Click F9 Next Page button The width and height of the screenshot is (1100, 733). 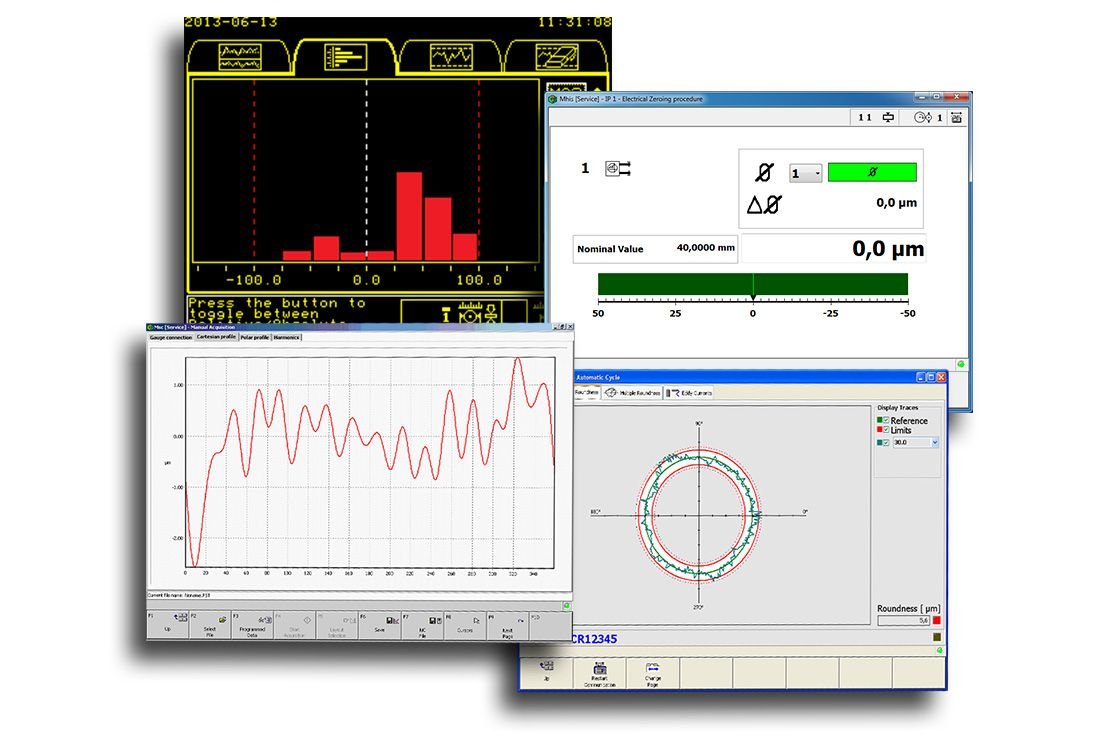(508, 624)
